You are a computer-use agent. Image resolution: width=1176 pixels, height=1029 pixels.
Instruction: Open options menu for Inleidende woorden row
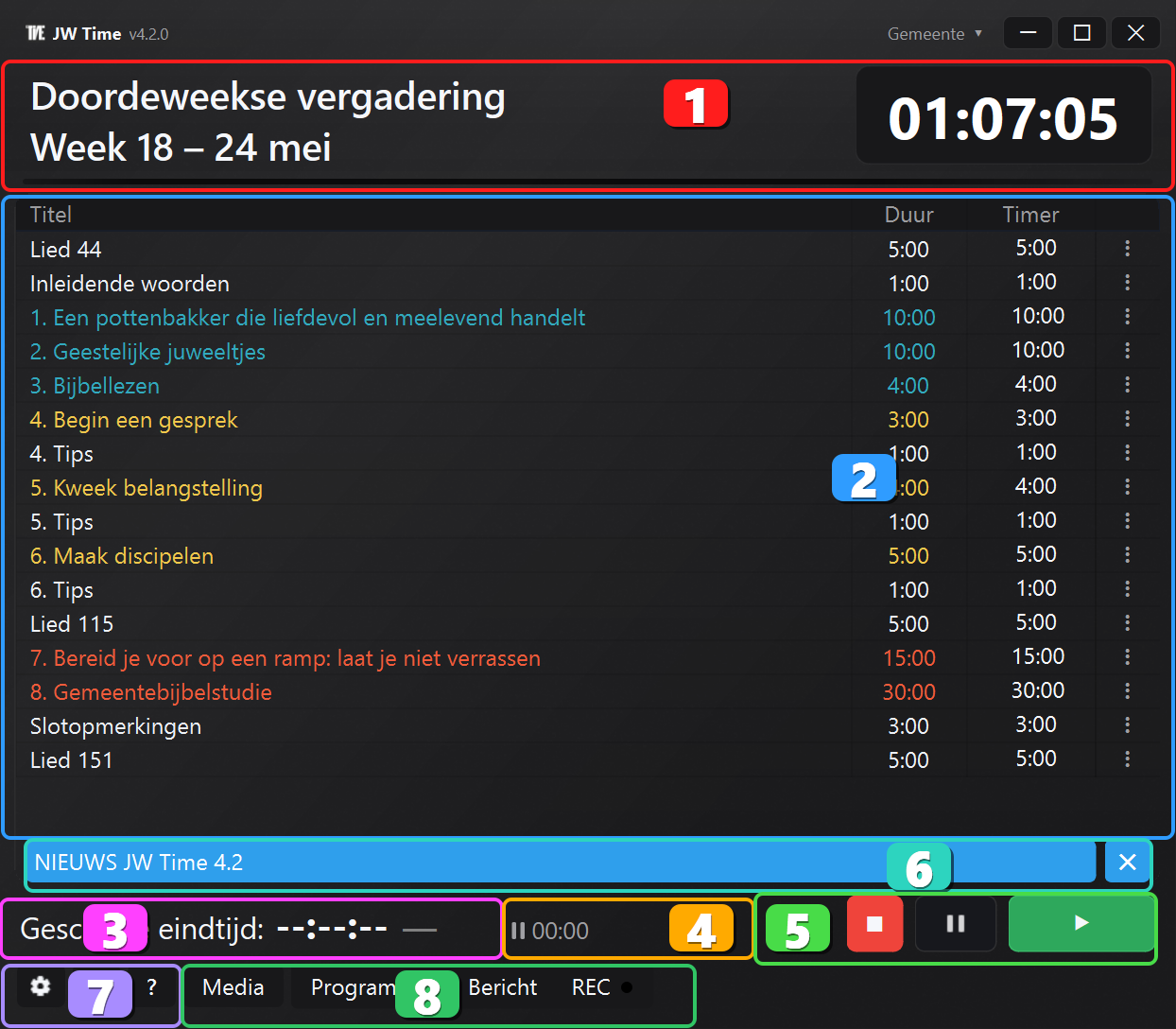click(x=1127, y=283)
